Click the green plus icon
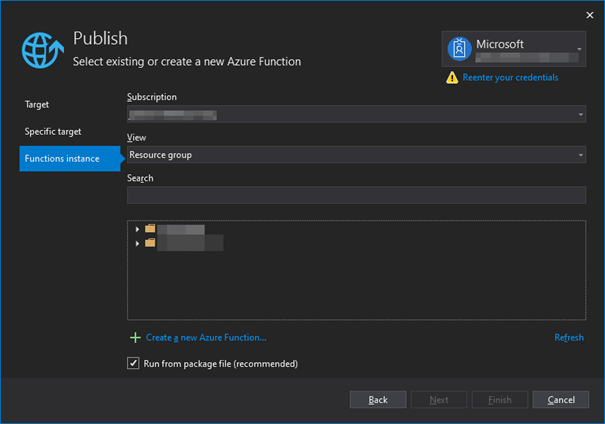 click(135, 338)
